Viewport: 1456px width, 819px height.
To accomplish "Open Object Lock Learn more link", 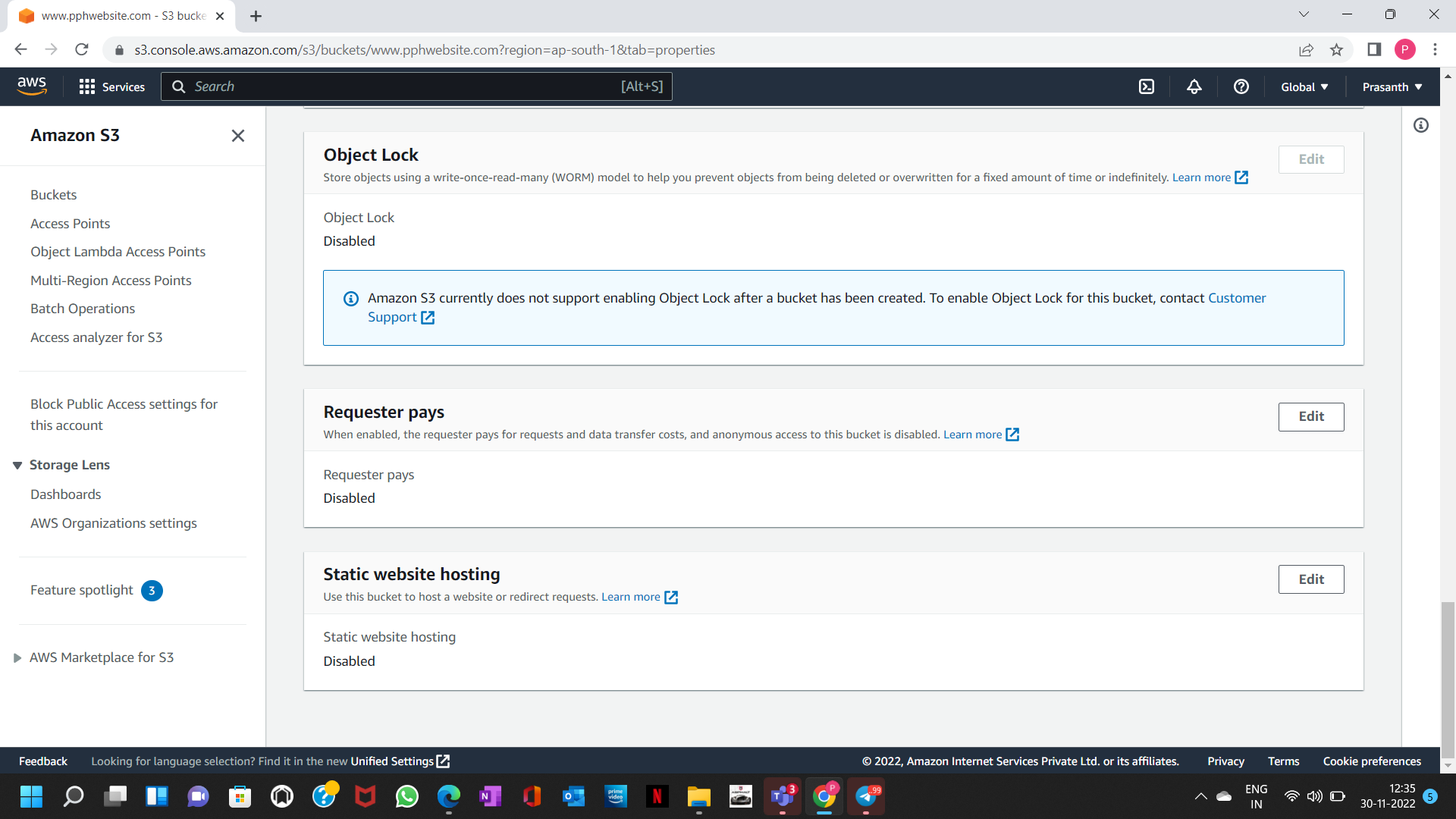I will 1210,177.
